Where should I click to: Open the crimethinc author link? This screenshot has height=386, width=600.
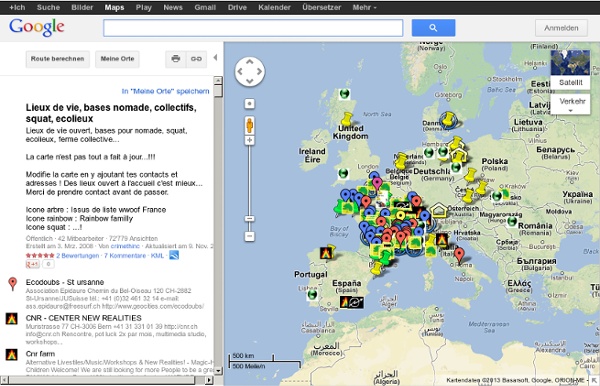(125, 246)
